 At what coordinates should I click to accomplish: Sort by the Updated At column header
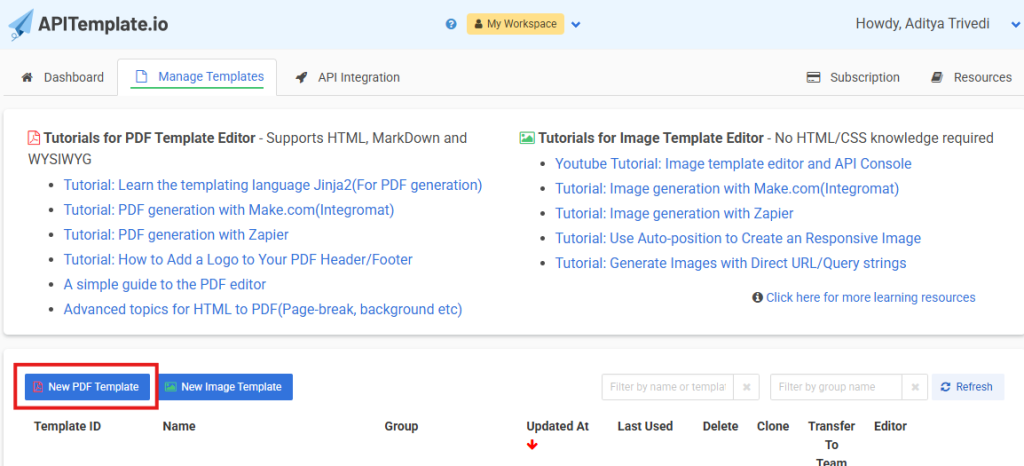coord(558,426)
